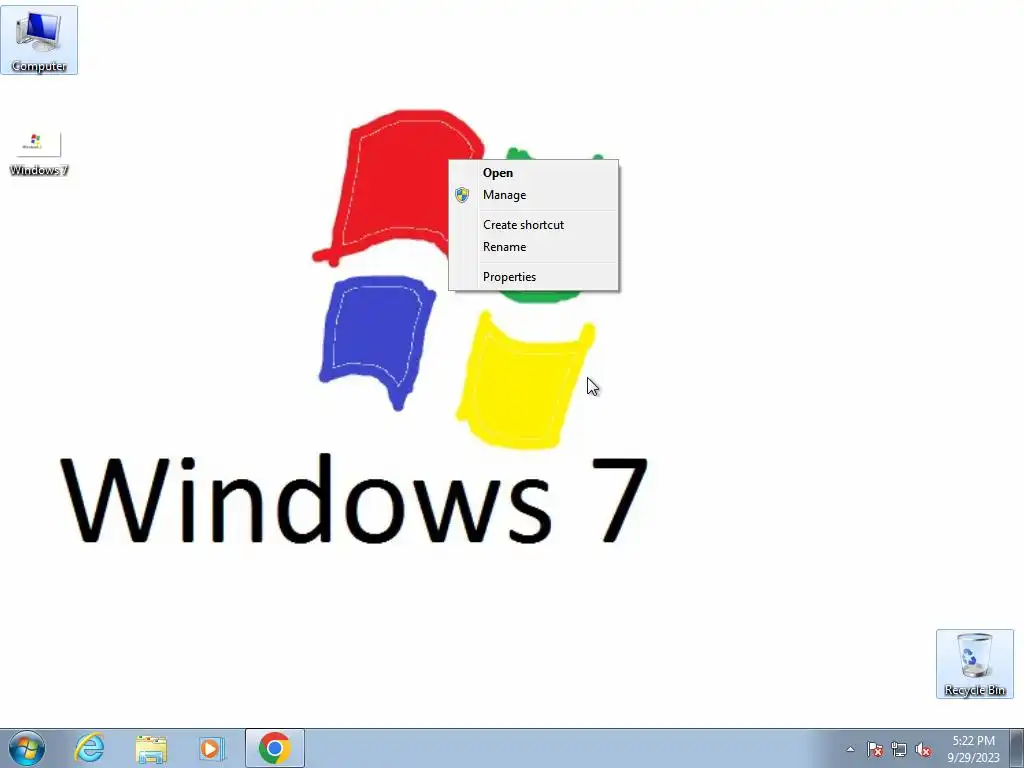
Task: Choose Properties in the context menu
Action: point(534,277)
